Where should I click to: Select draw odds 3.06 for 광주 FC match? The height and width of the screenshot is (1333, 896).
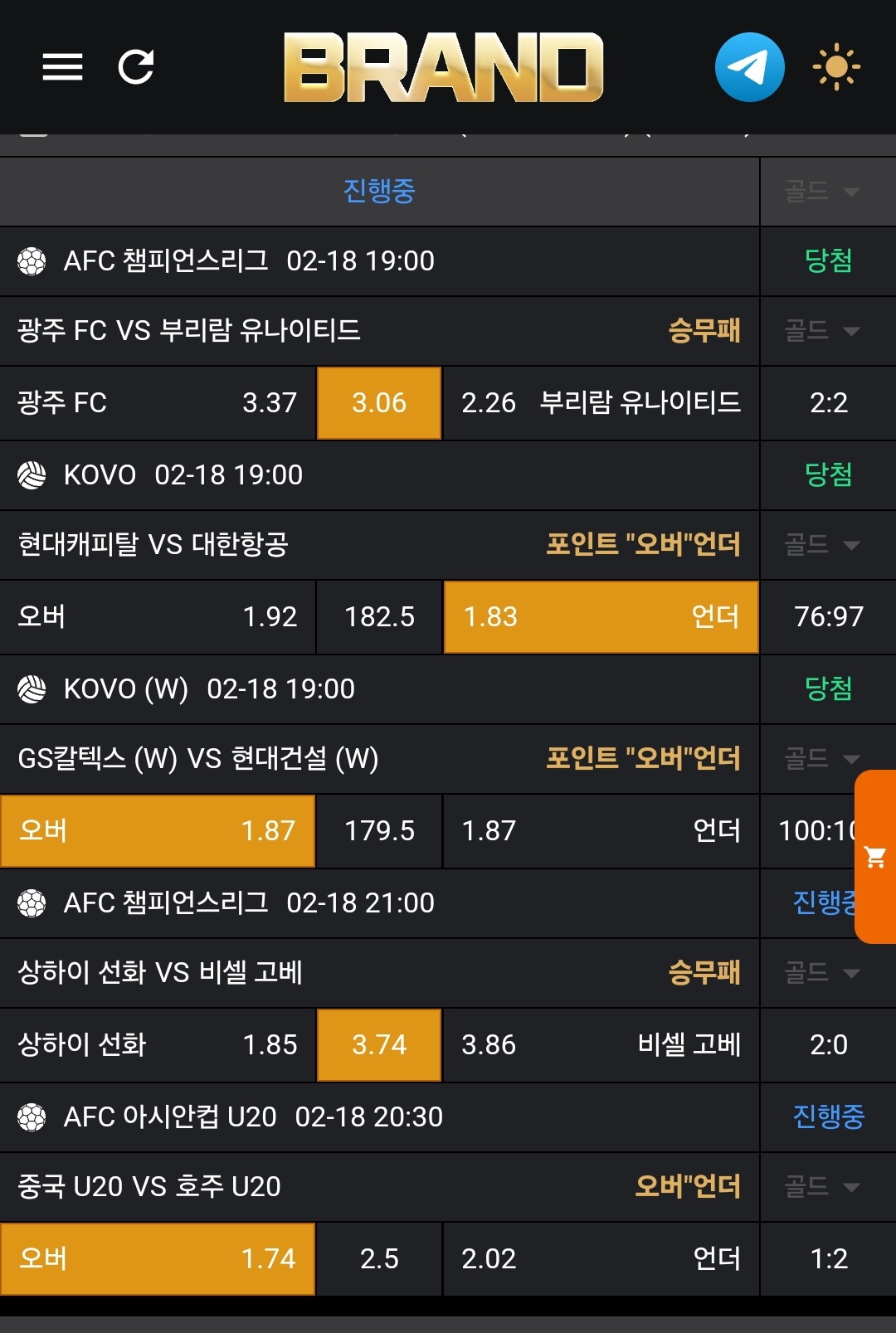pos(379,403)
